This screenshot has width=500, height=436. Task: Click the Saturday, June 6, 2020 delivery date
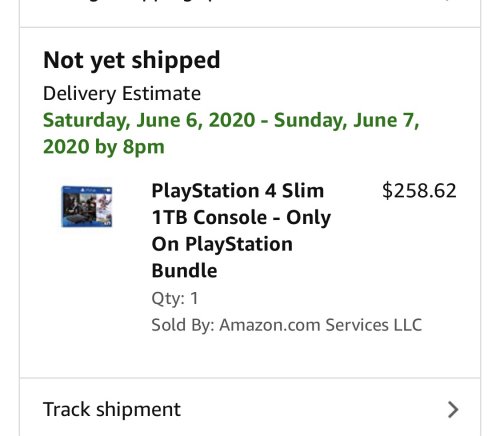click(x=149, y=120)
